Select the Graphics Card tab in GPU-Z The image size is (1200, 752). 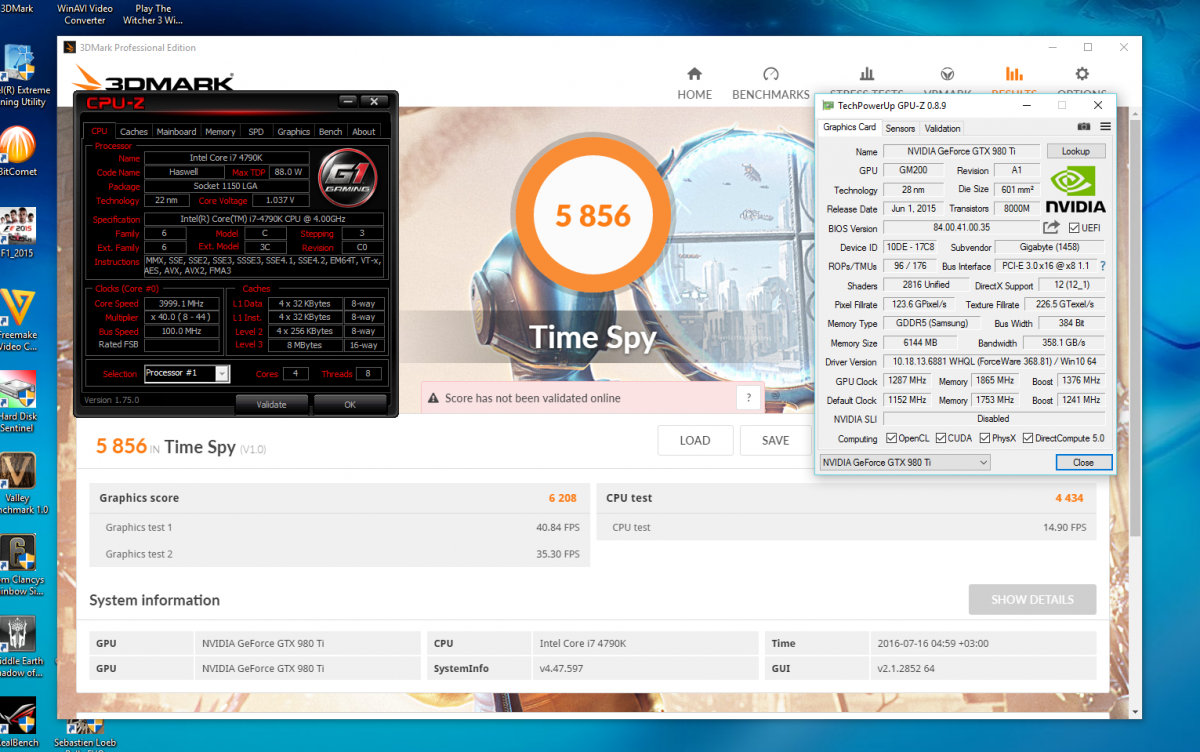click(x=849, y=127)
